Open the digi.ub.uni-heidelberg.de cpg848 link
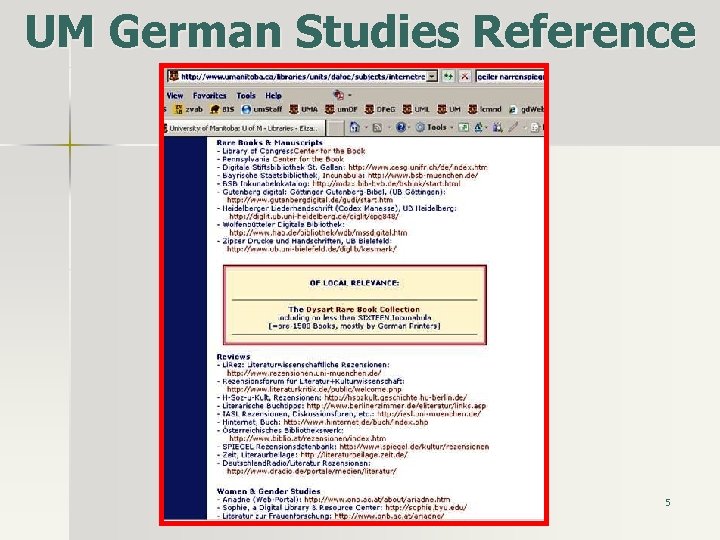The height and width of the screenshot is (540, 720). [x=314, y=216]
